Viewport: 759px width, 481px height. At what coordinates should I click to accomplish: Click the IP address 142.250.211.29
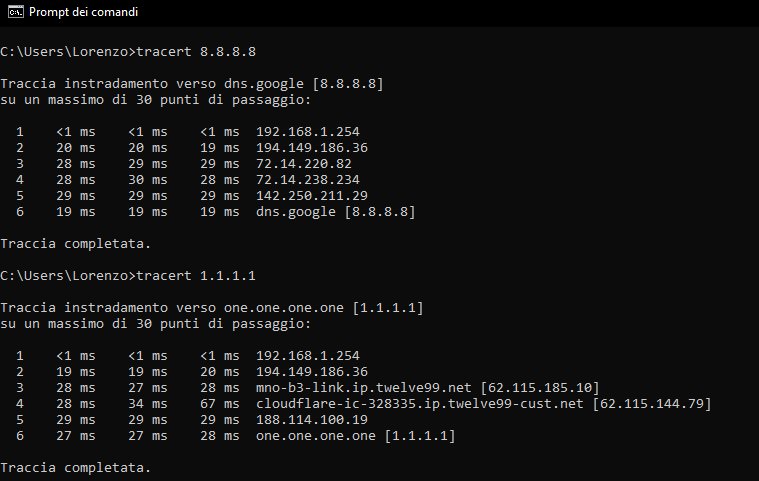coord(313,195)
